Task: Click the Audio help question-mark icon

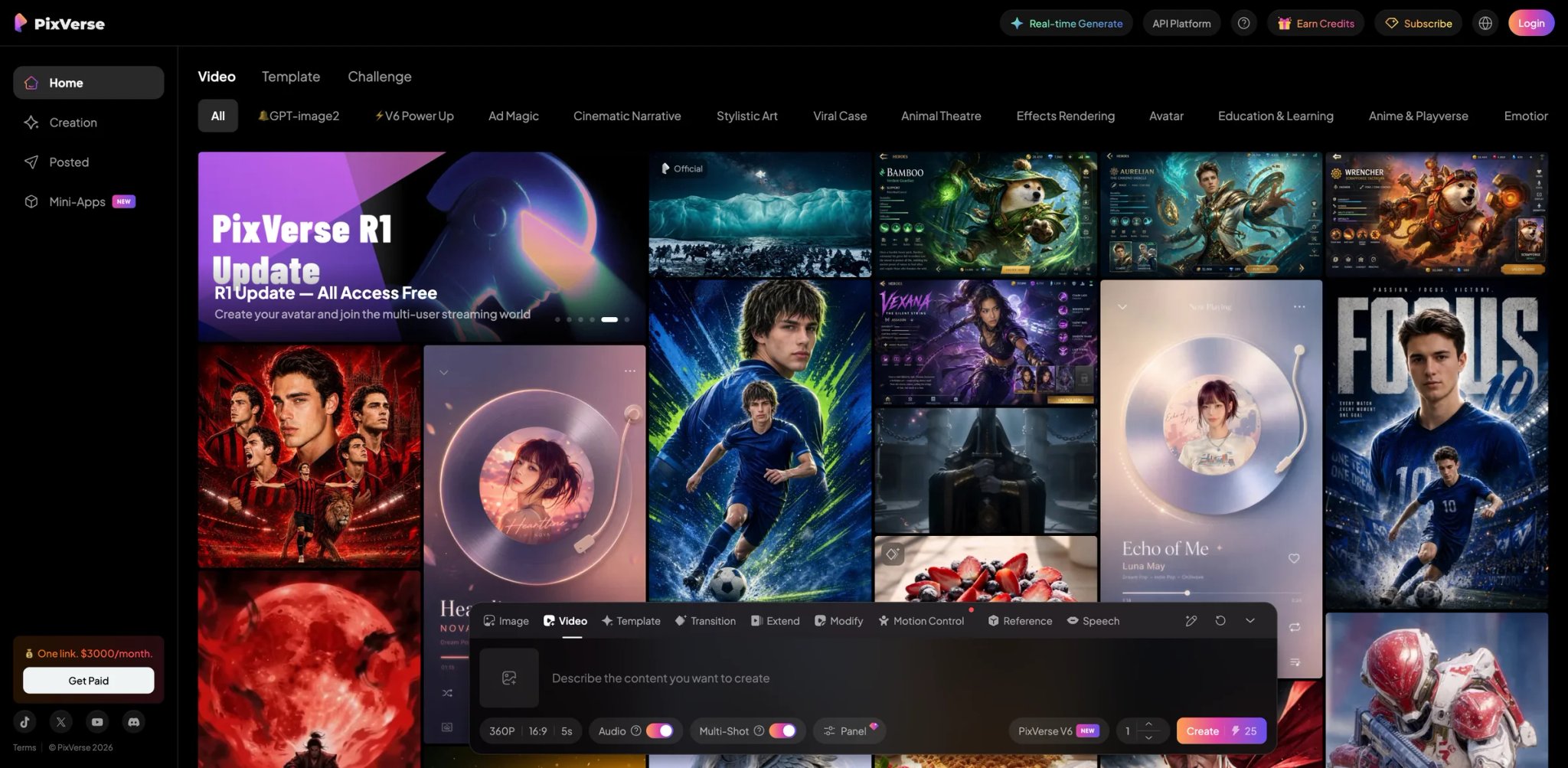Action: (x=635, y=731)
